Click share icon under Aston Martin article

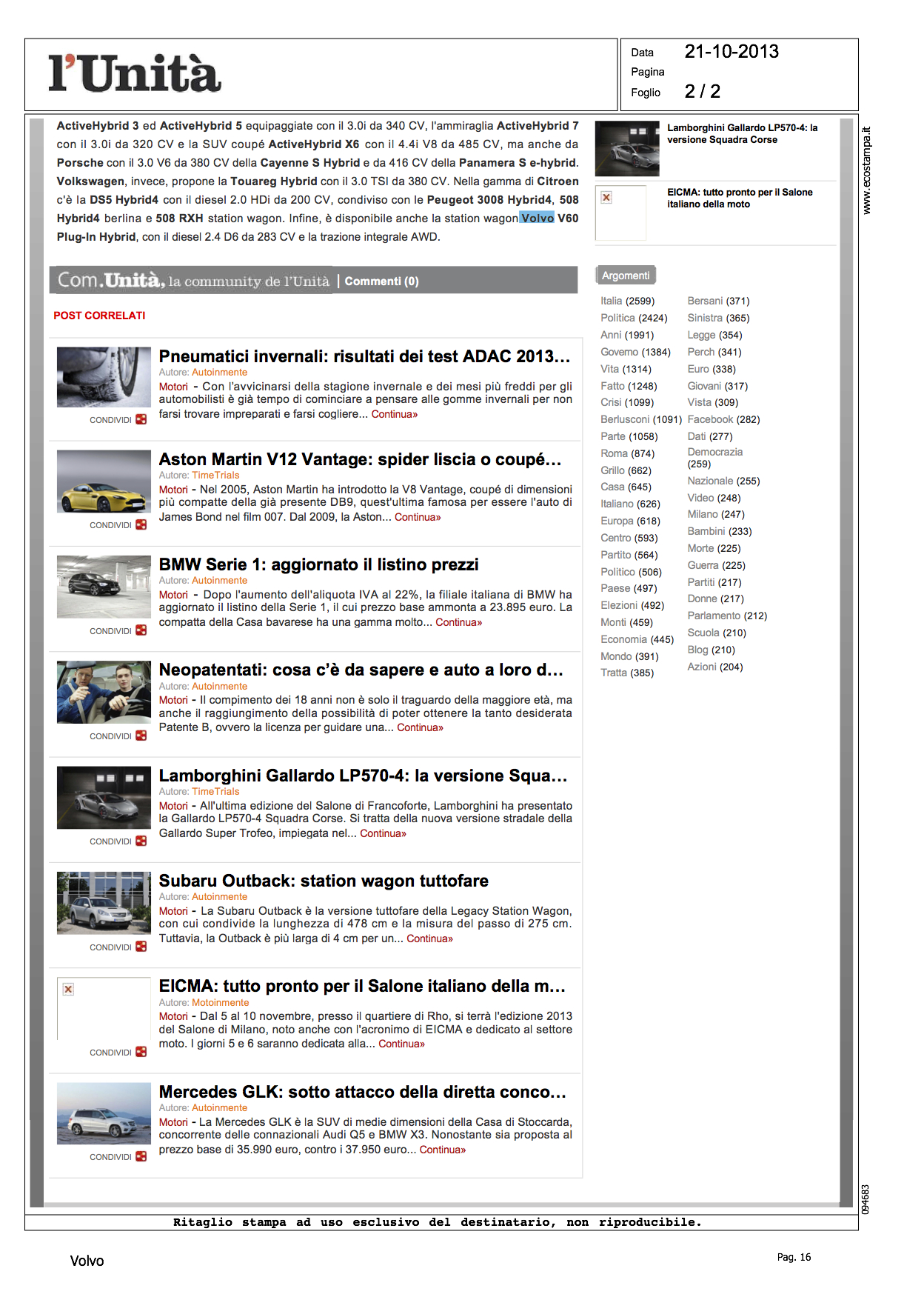click(141, 524)
